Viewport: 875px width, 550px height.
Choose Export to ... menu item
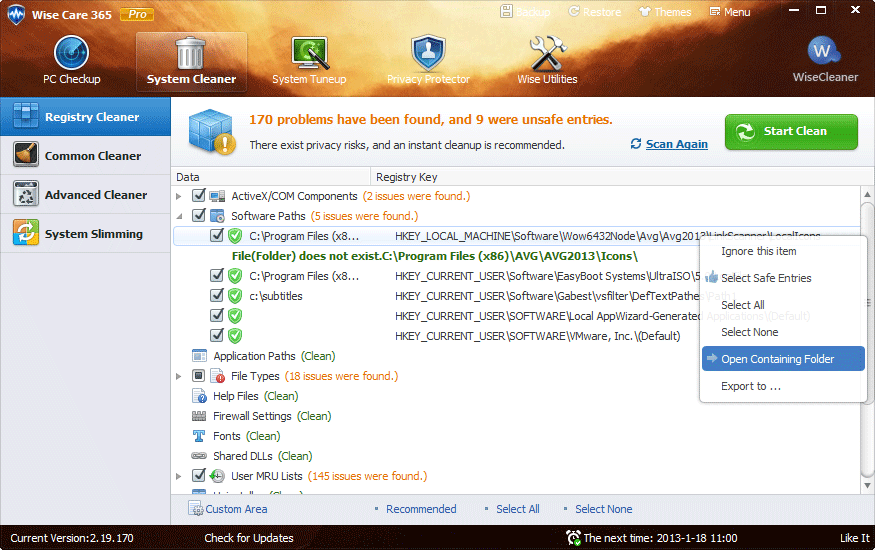click(783, 386)
